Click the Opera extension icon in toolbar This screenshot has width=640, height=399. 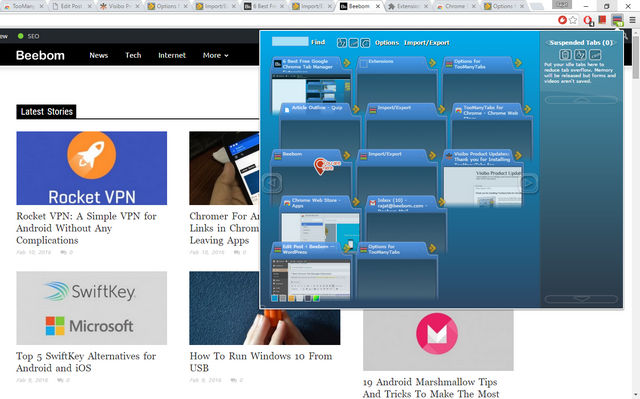pos(588,20)
